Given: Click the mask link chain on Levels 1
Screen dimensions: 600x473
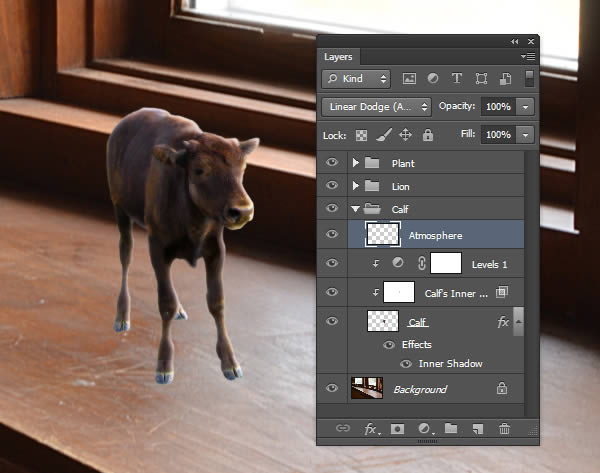Looking at the screenshot, I should click(x=421, y=263).
